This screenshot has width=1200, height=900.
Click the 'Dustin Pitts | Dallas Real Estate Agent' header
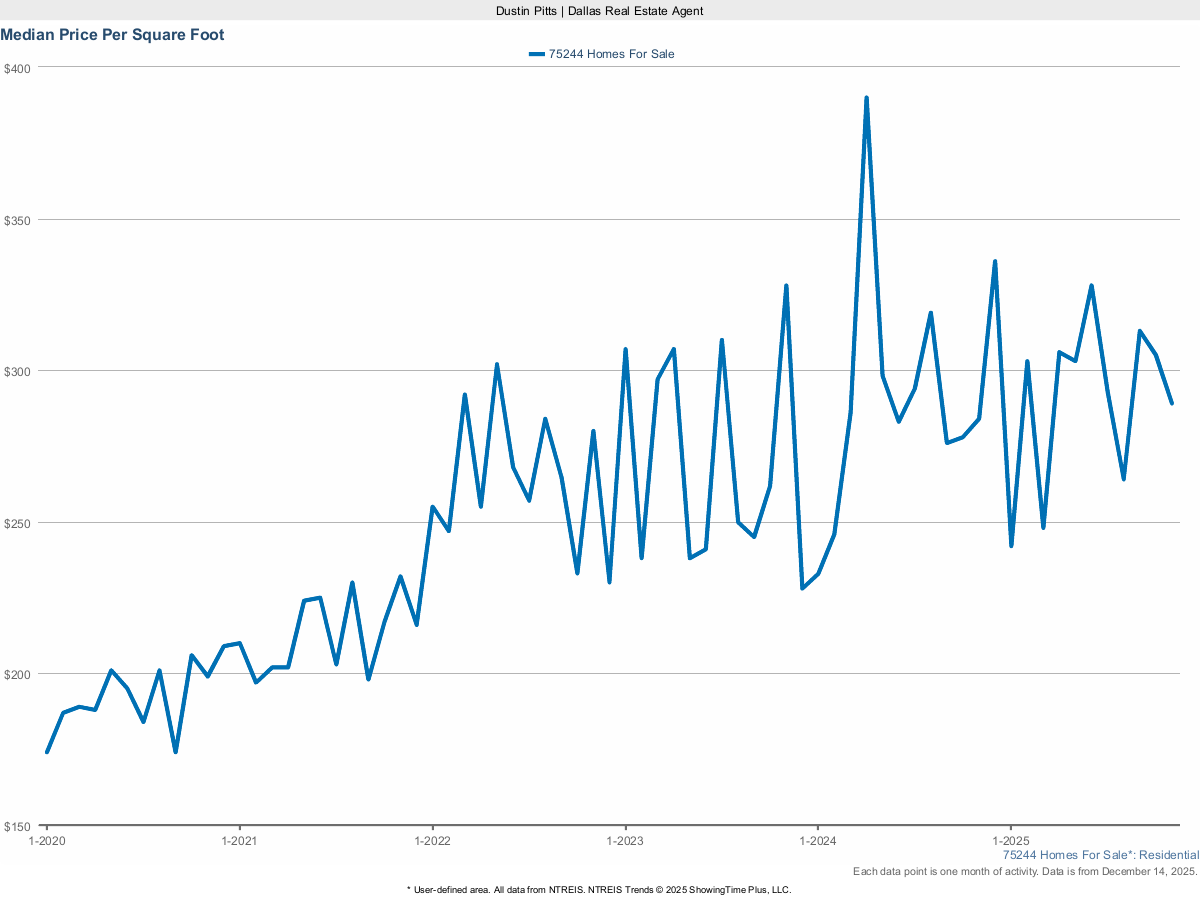pyautogui.click(x=600, y=10)
